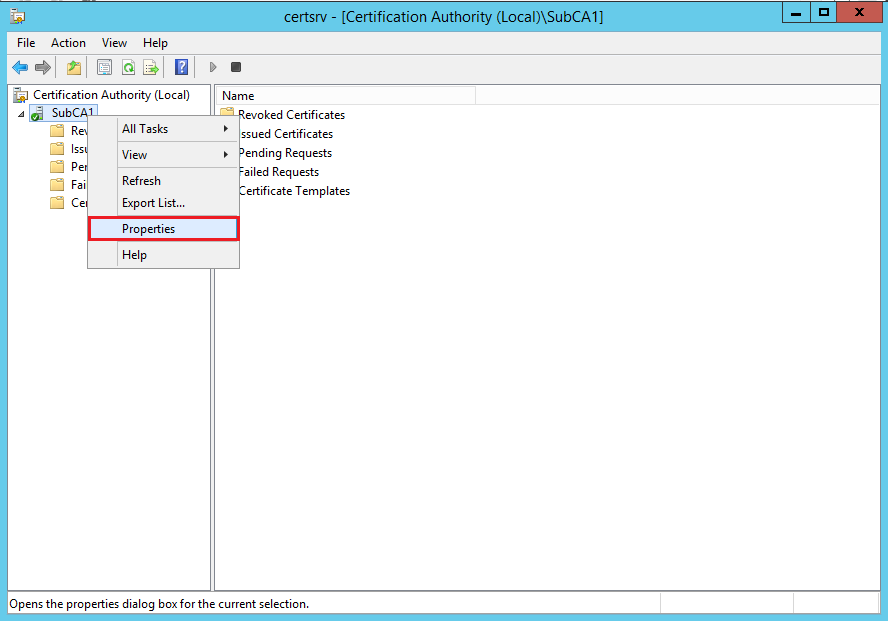Select Certificate Templates in the list pane
Viewport: 888px width, 621px height.
pyautogui.click(x=294, y=191)
